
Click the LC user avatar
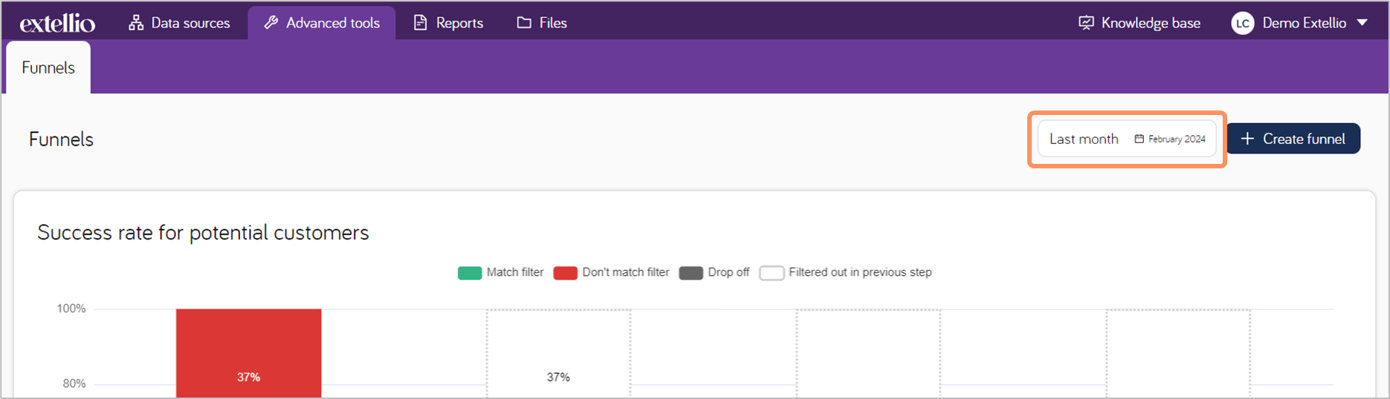pyautogui.click(x=1242, y=23)
